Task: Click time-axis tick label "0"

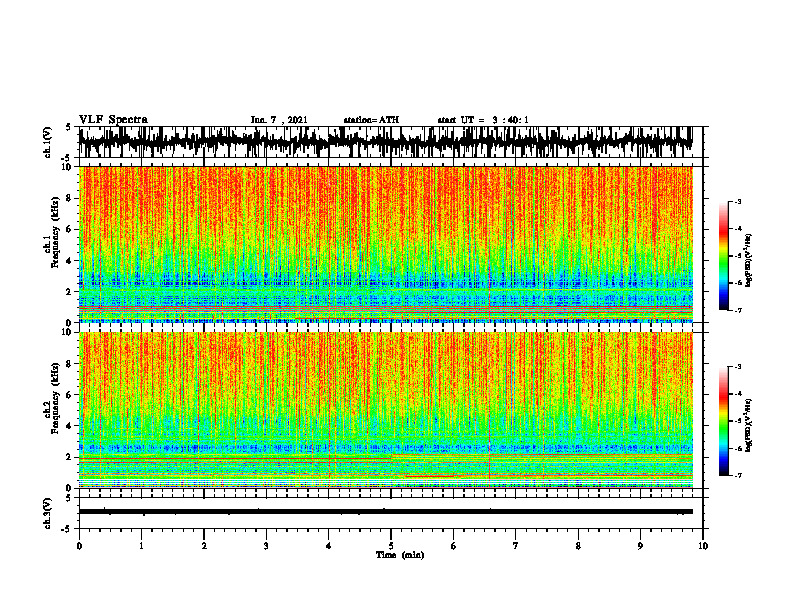Action: tap(79, 546)
